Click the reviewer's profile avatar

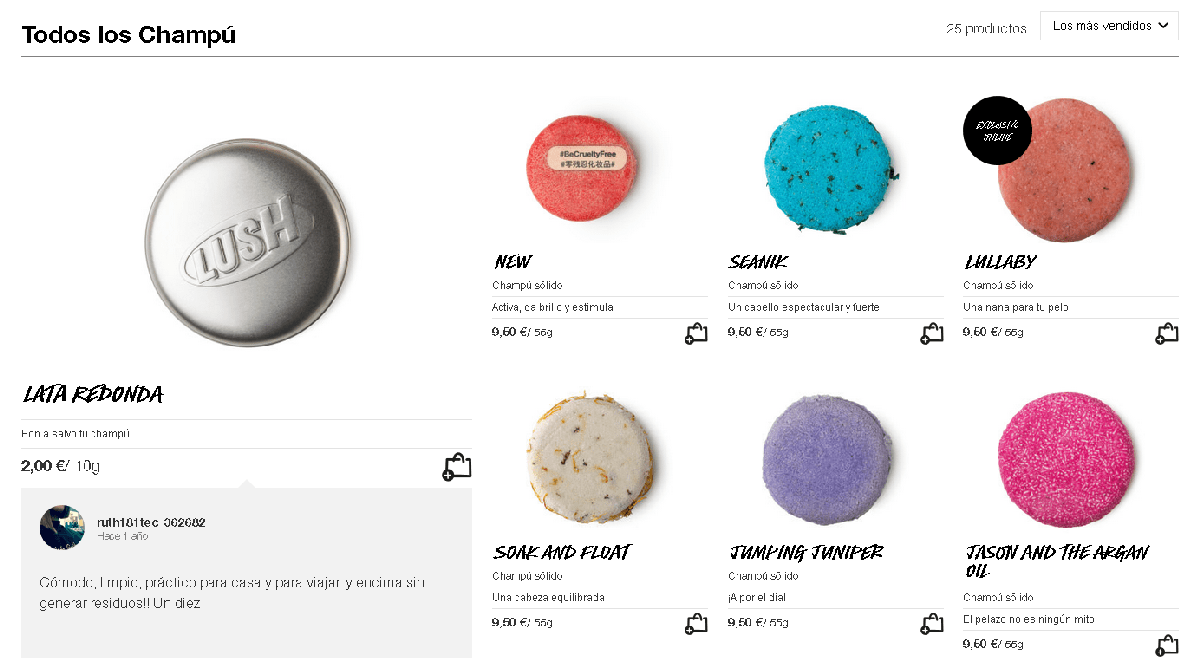pos(62,527)
